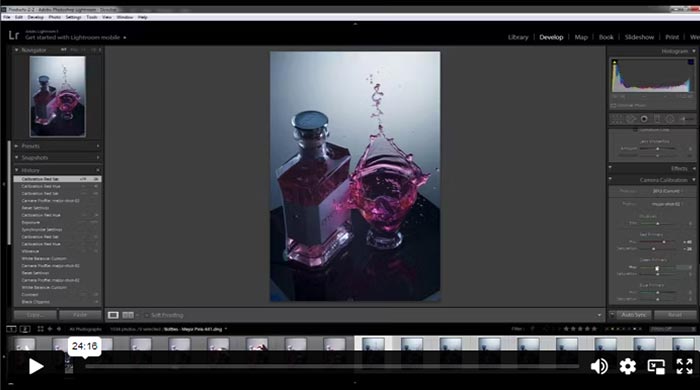Select the Graduated Filter tool
Image resolution: width=700 pixels, height=390 pixels.
(657, 119)
